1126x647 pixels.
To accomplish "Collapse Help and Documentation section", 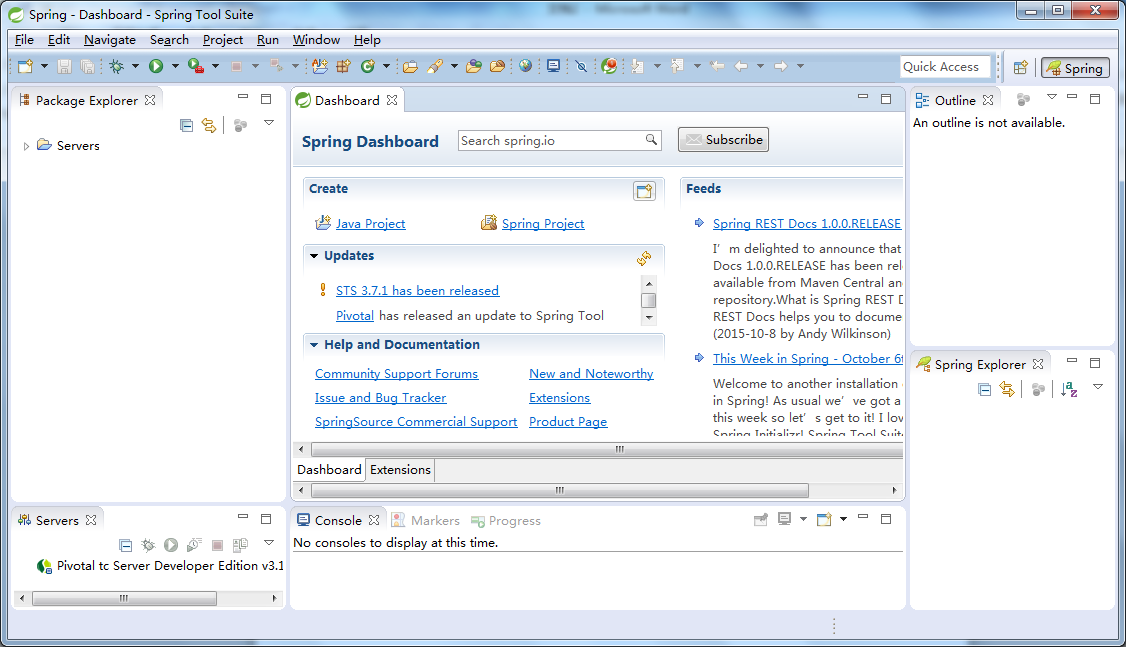I will [314, 345].
